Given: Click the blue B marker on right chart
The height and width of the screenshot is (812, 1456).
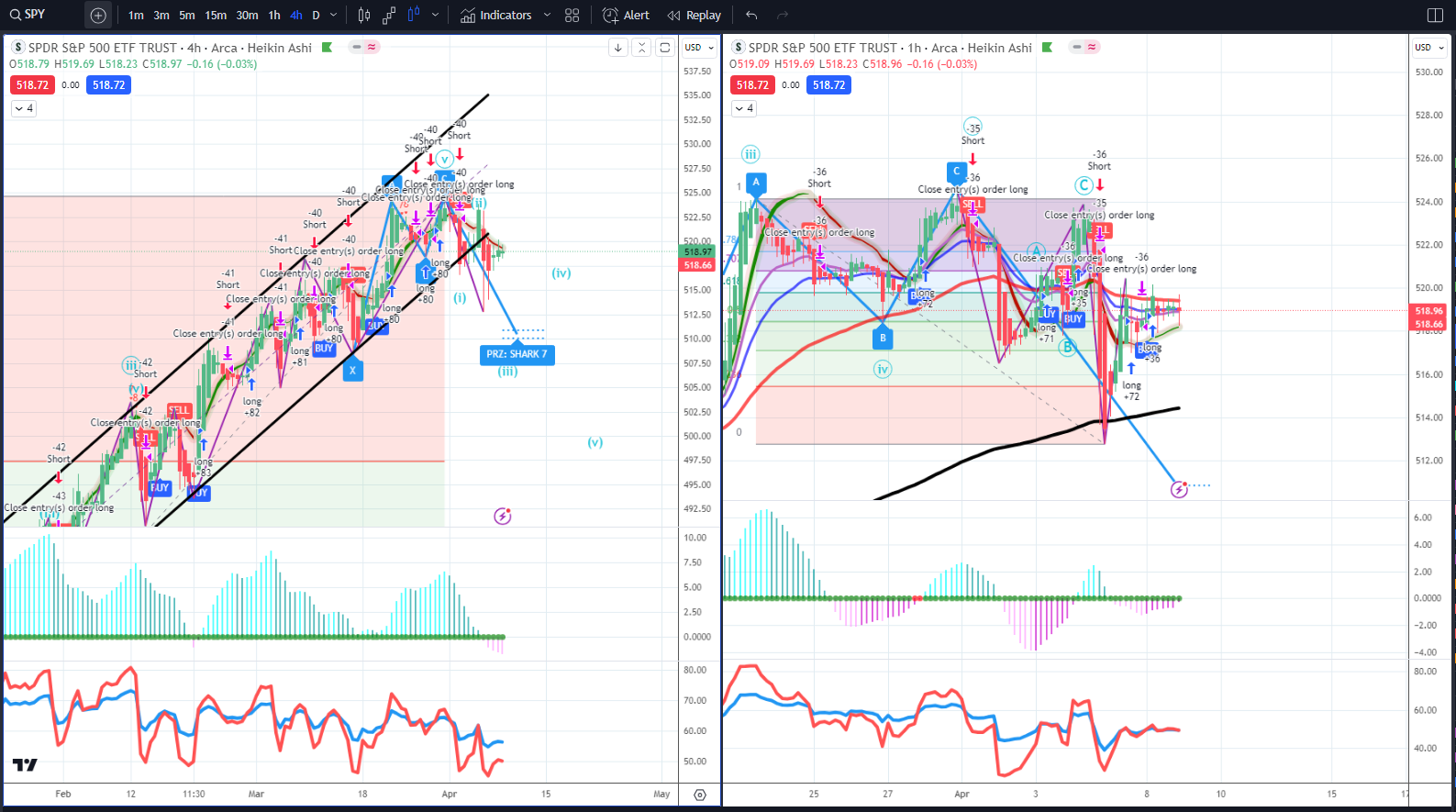Looking at the screenshot, I should (x=883, y=339).
